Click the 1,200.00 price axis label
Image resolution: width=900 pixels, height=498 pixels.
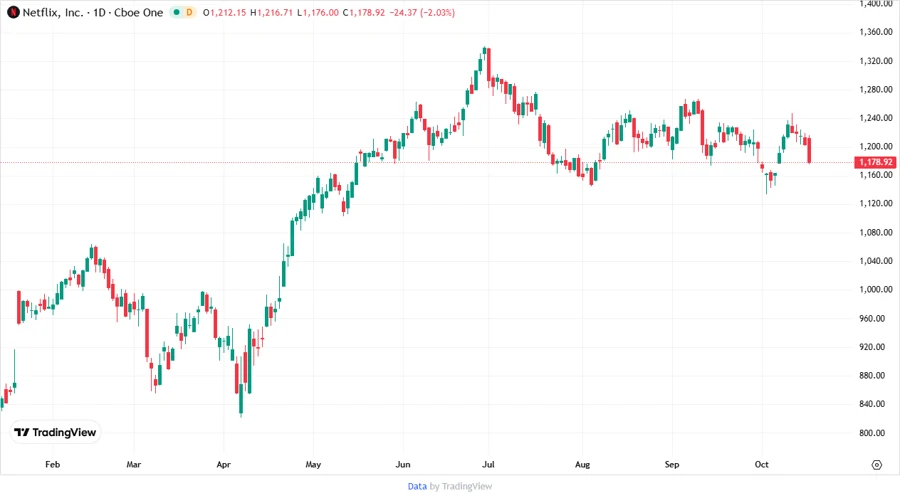point(876,146)
